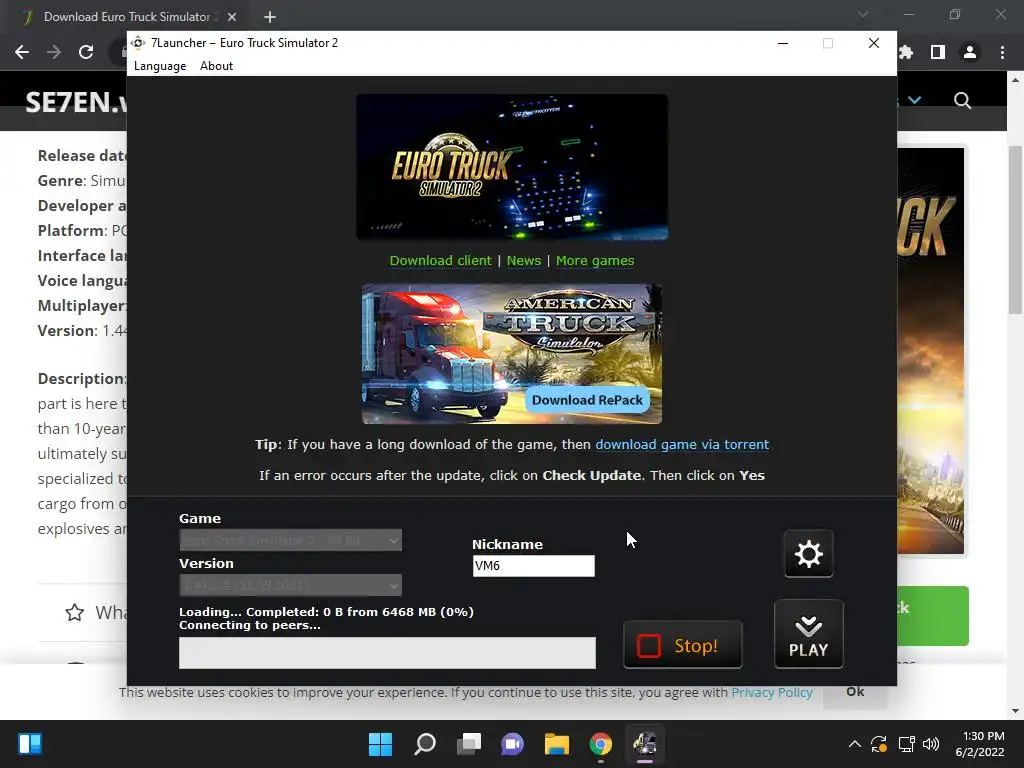This screenshot has width=1024, height=768.
Task: Expand the website header chevron dropdown
Action: [915, 101]
